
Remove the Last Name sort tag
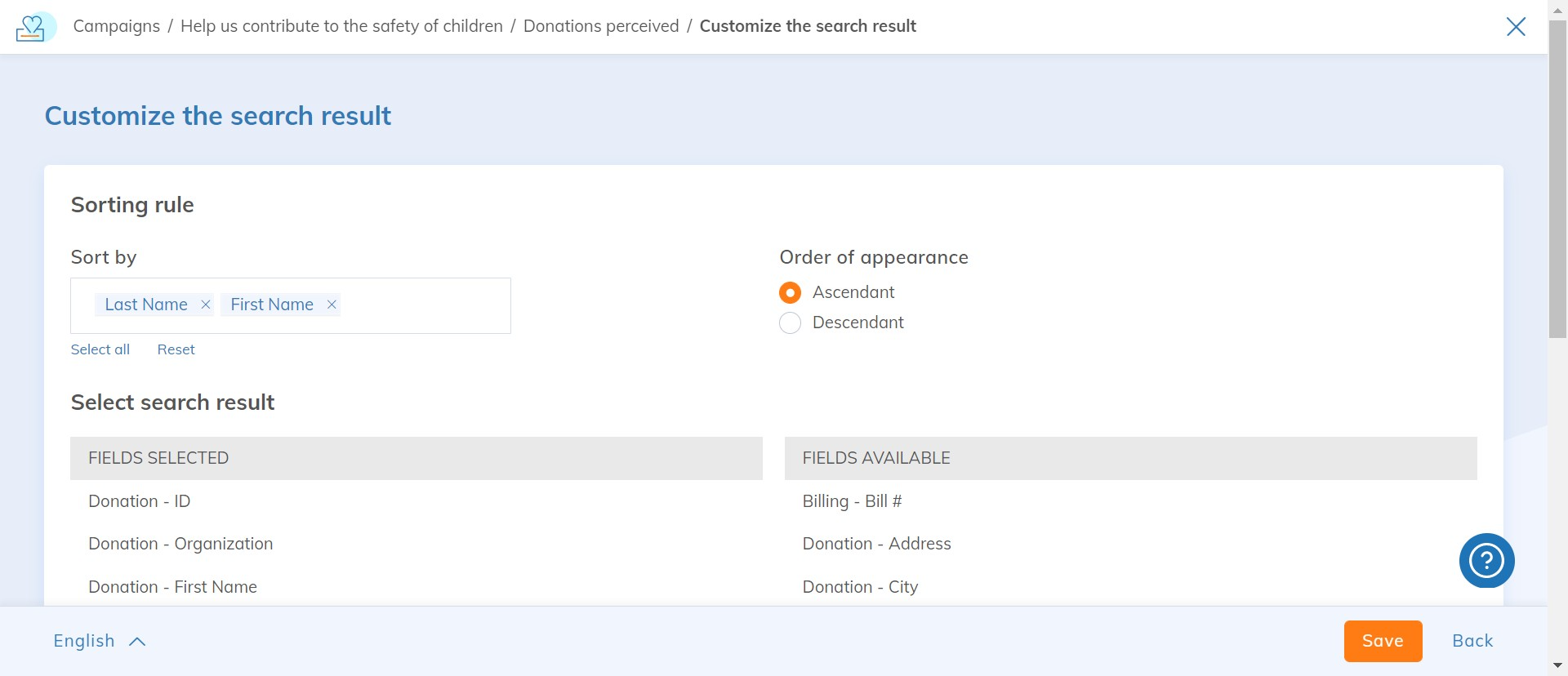[x=206, y=305]
